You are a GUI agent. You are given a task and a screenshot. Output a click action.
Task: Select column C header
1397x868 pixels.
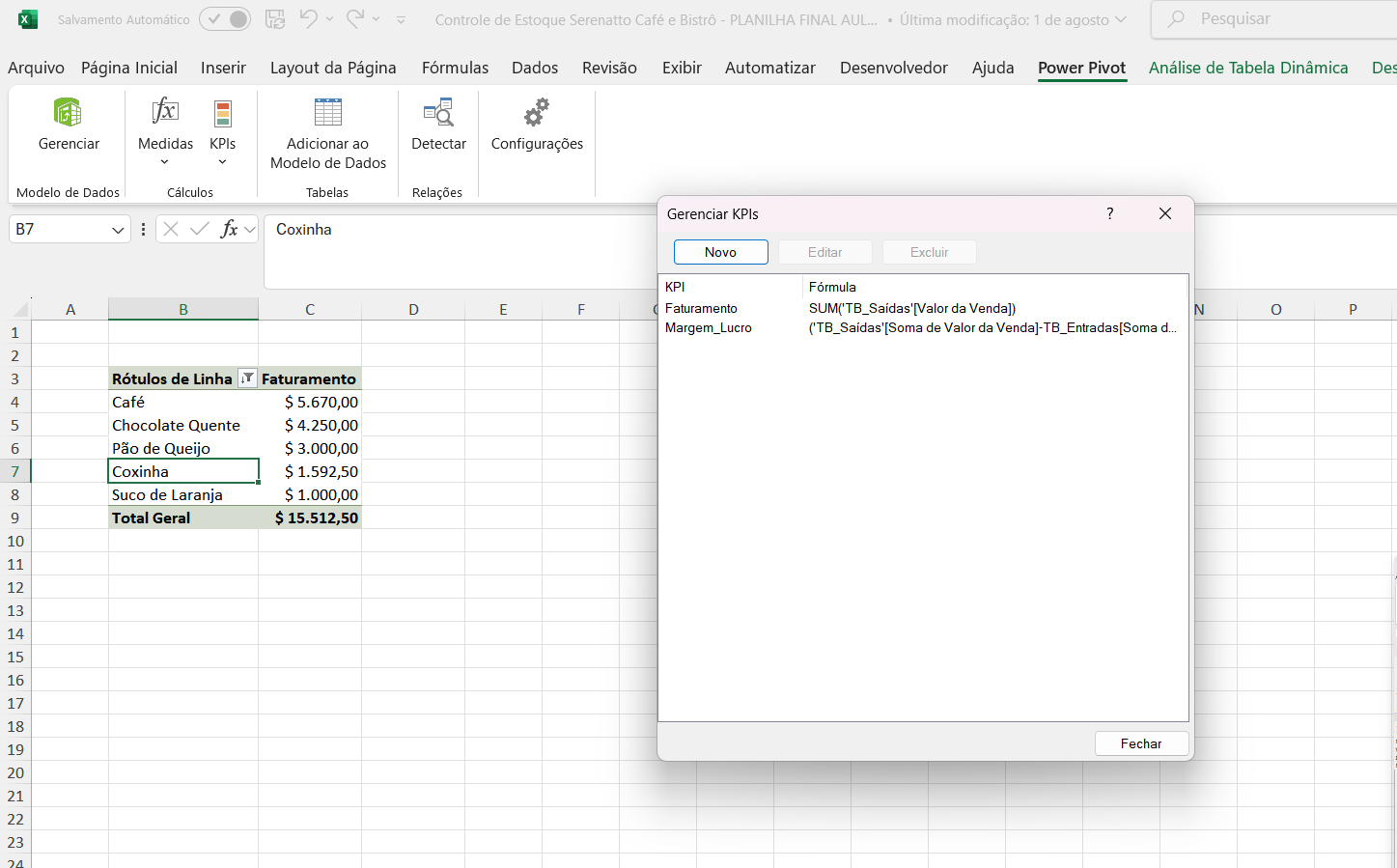click(310, 309)
